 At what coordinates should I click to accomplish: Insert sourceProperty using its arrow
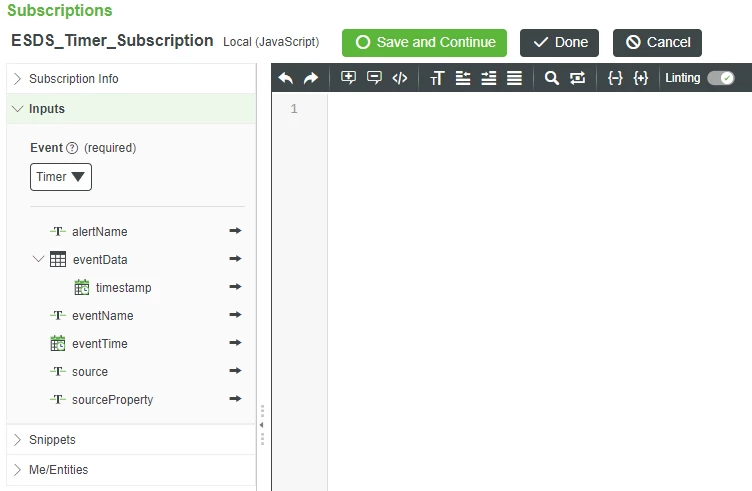pyautogui.click(x=235, y=398)
